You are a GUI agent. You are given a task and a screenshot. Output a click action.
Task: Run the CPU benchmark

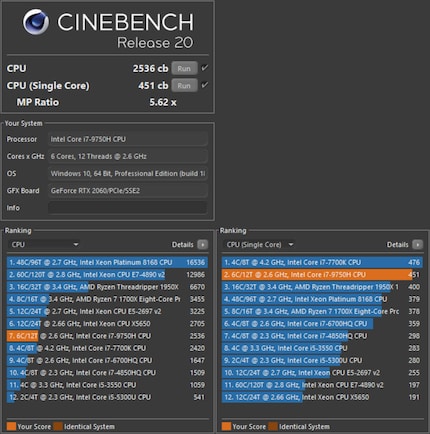pos(184,68)
